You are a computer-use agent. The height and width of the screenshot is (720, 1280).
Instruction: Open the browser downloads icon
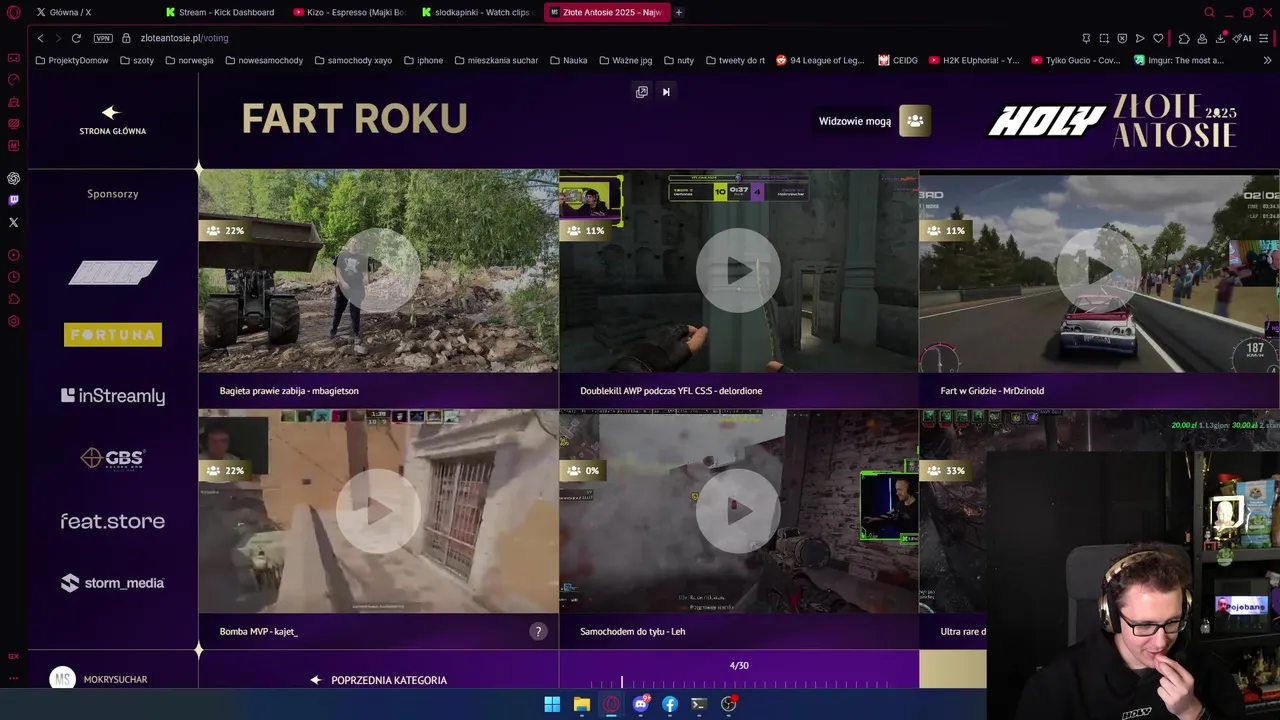click(x=1221, y=38)
